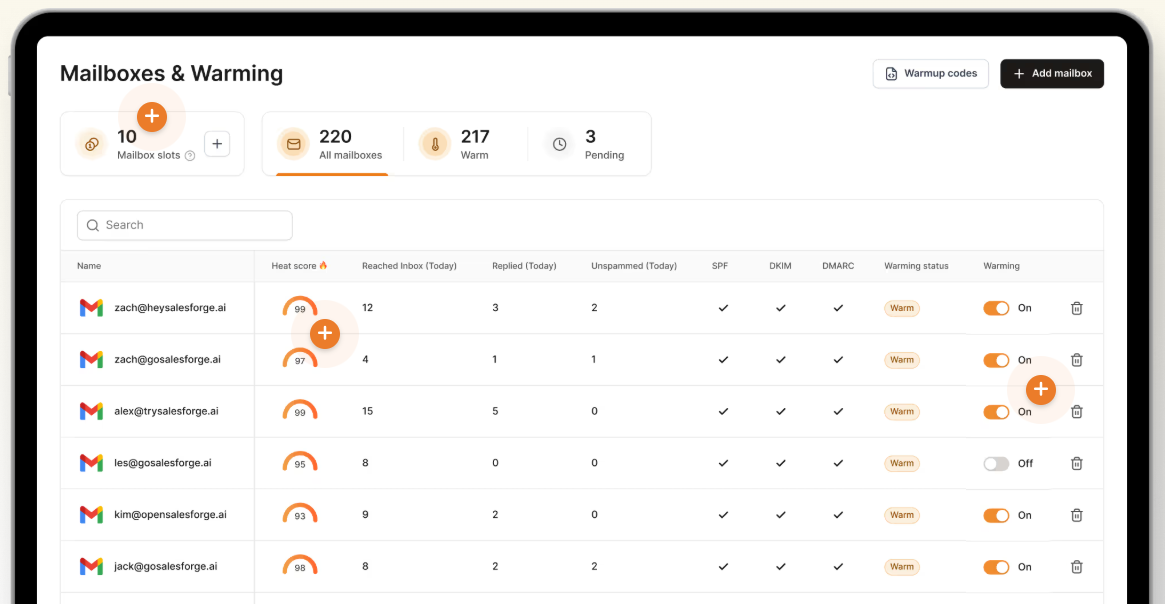Delete the zach@gosalesforge.ai mailbox
1165x604 pixels.
click(1077, 360)
